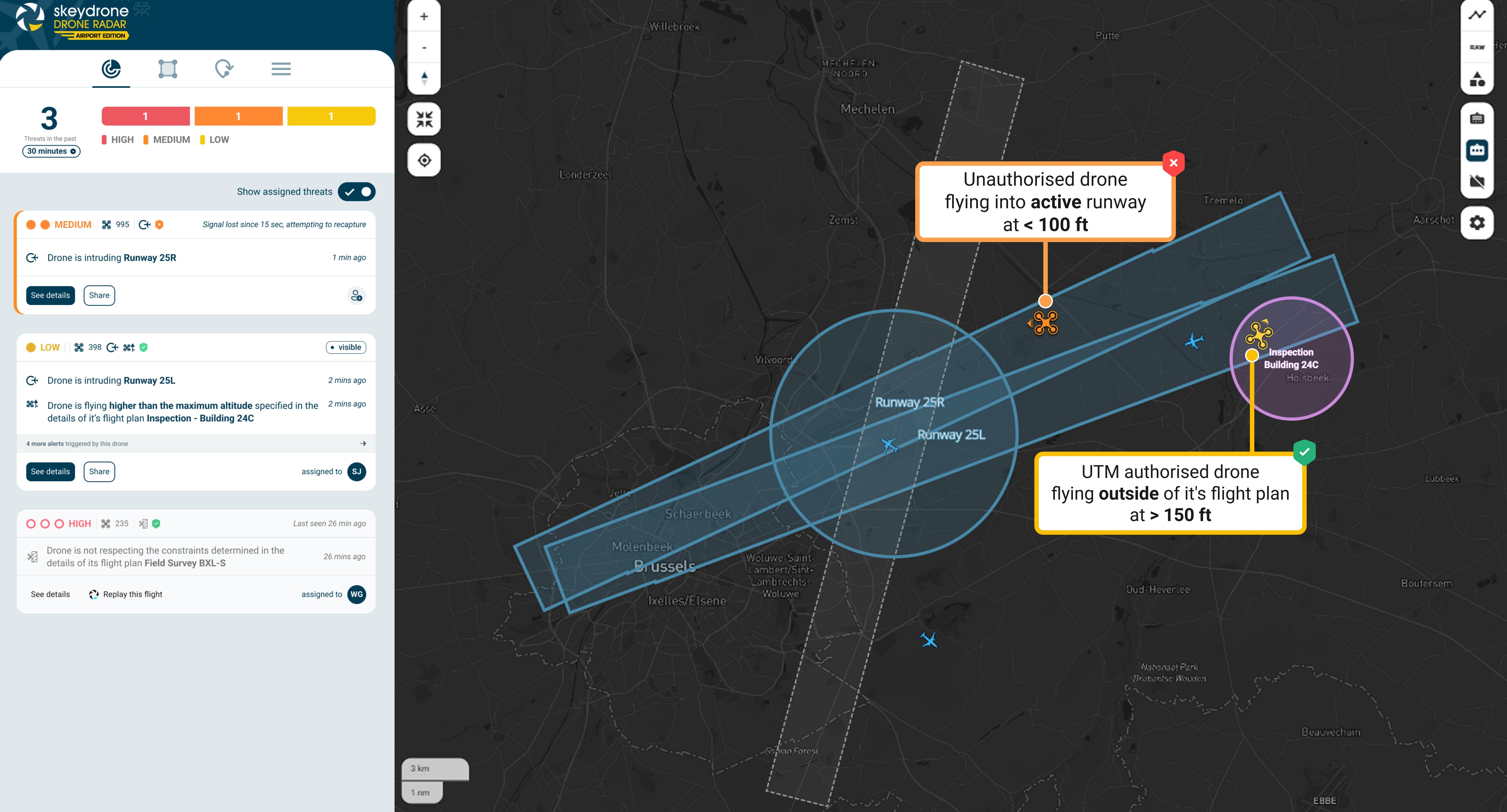Reset map north with compass button

(x=424, y=78)
